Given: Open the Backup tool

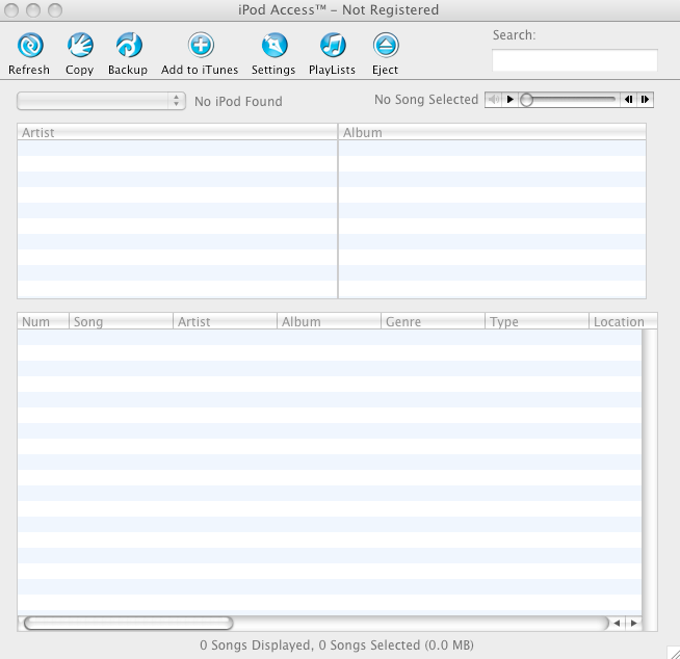Looking at the screenshot, I should (129, 45).
